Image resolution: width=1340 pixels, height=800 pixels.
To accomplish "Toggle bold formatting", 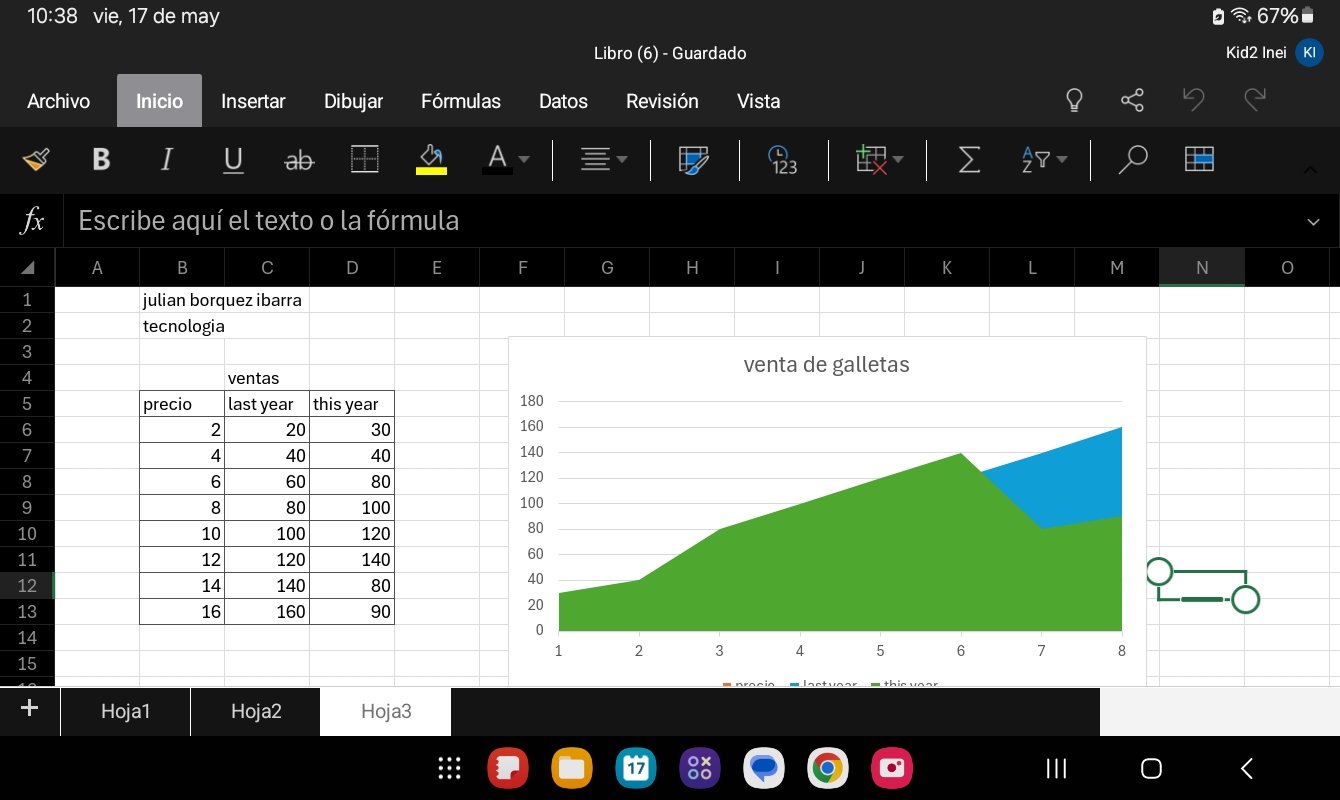I will 101,160.
